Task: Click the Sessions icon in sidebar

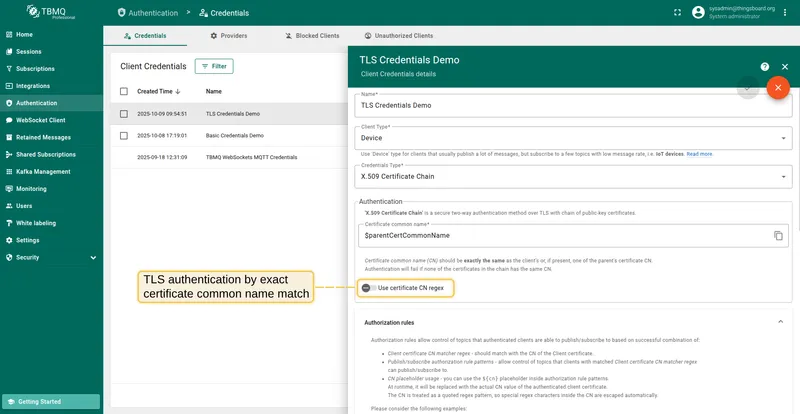Action: (9, 52)
